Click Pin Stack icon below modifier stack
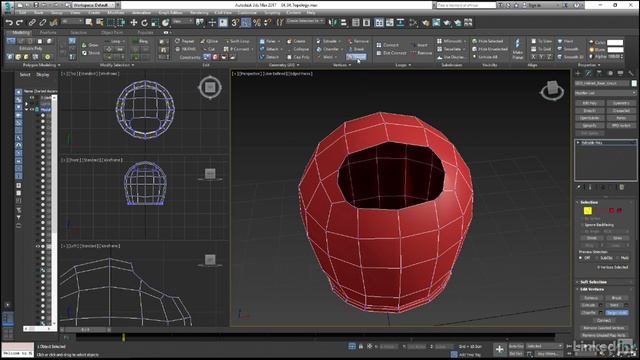The width and height of the screenshot is (640, 360). click(x=579, y=187)
